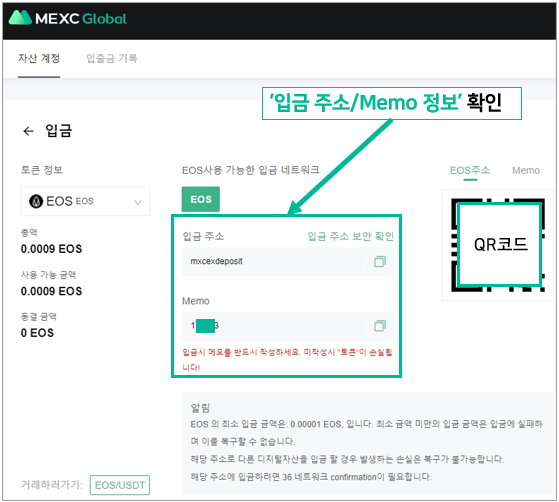
Task: Click the 0.0009 EOS under 사용 가능 금액
Action: pos(51,291)
